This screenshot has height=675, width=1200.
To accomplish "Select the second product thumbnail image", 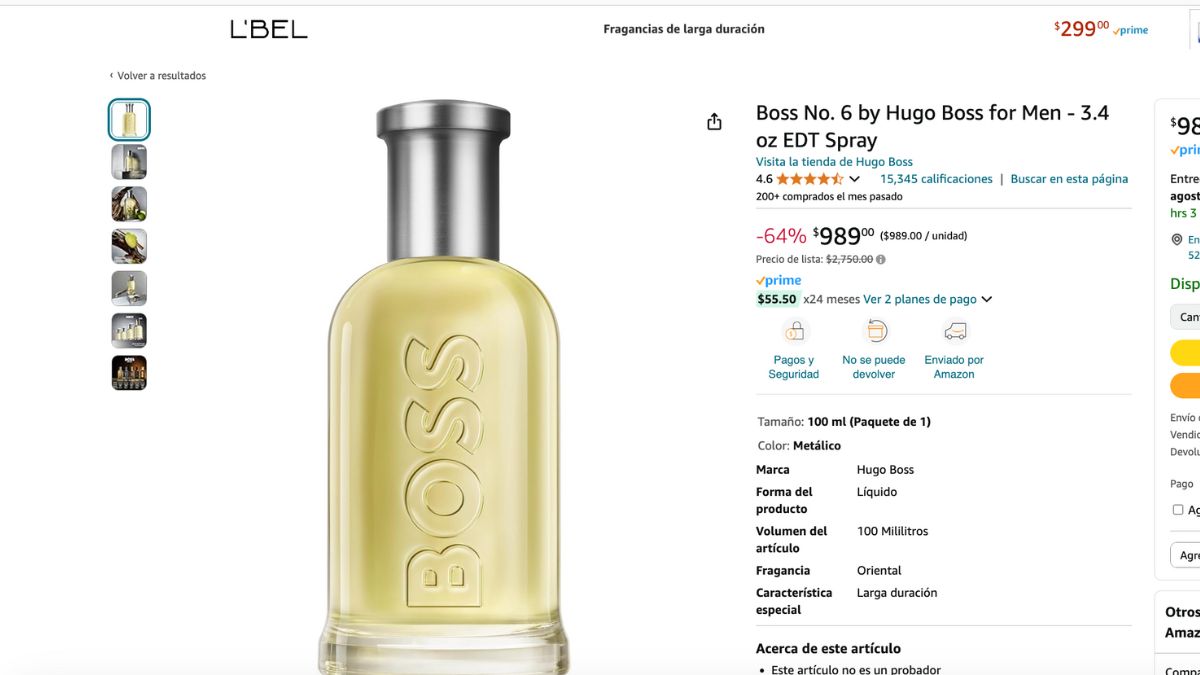I will pos(129,162).
